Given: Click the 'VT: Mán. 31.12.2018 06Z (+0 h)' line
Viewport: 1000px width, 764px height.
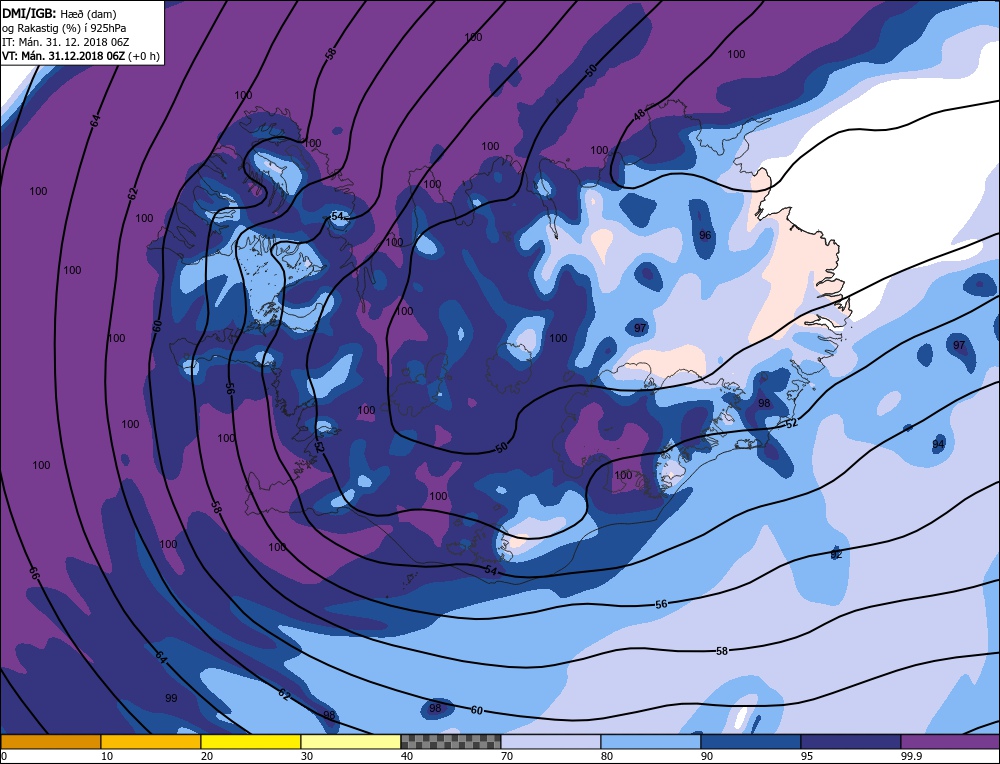Looking at the screenshot, I should click(80, 56).
